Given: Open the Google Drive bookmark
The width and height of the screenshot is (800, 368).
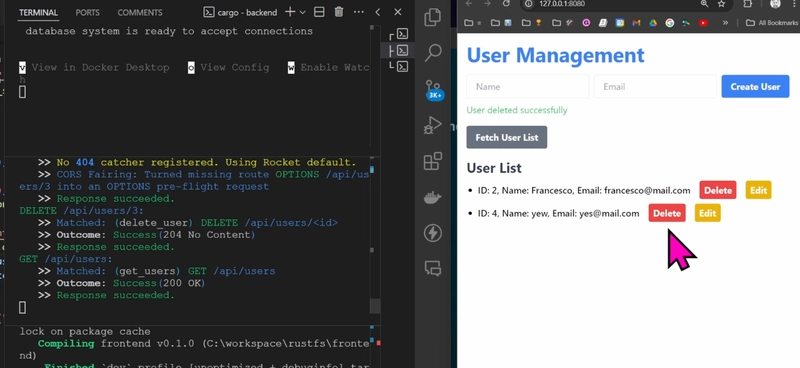Looking at the screenshot, I should click(653, 23).
